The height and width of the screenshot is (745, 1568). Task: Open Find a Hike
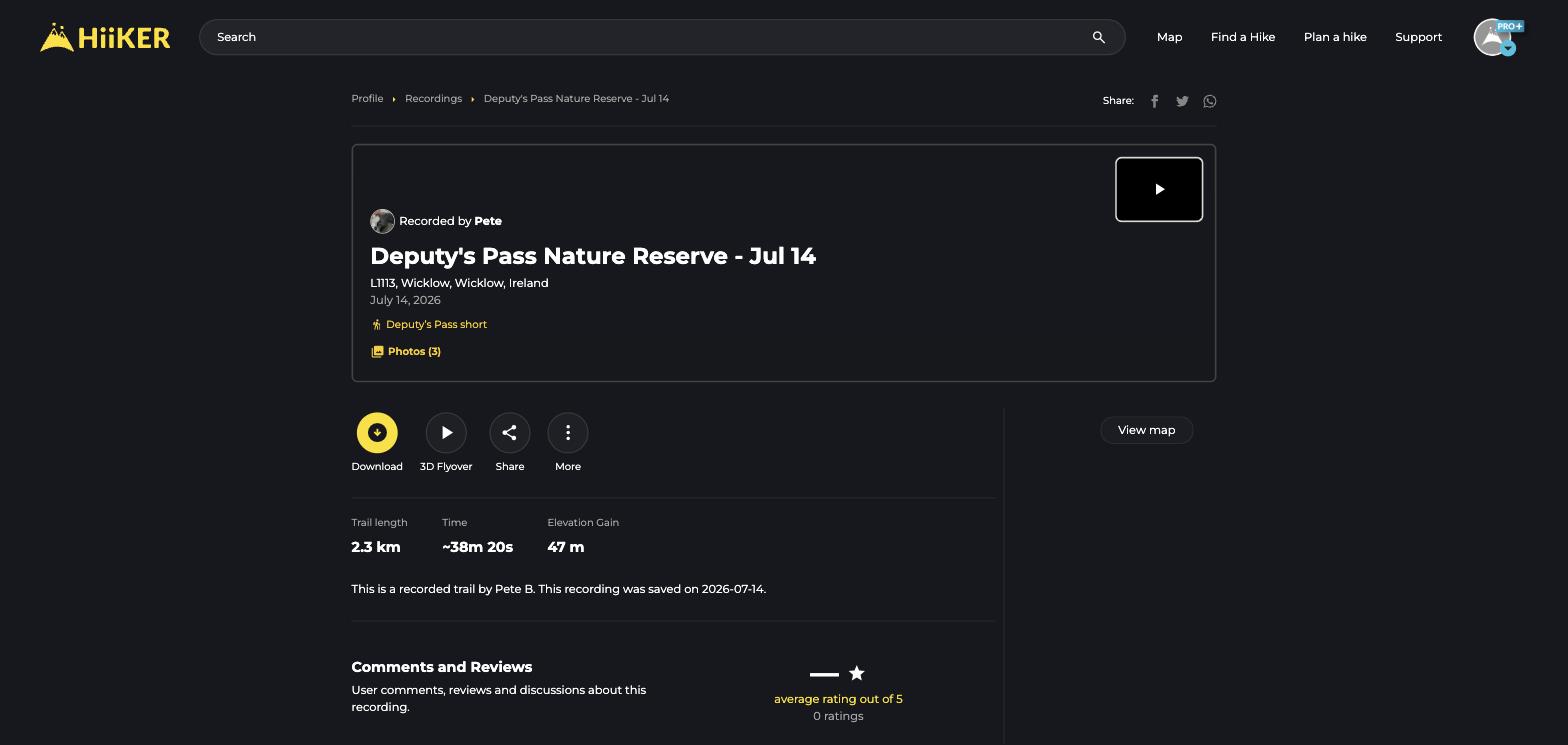click(x=1242, y=37)
